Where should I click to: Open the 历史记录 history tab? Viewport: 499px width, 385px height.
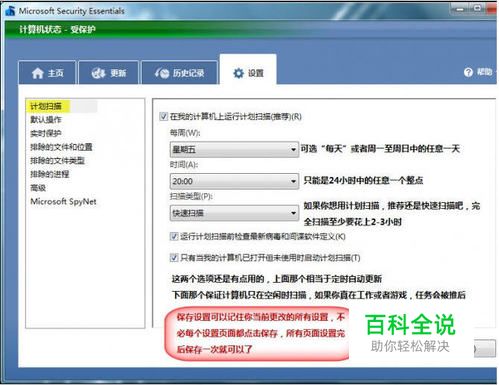point(179,72)
